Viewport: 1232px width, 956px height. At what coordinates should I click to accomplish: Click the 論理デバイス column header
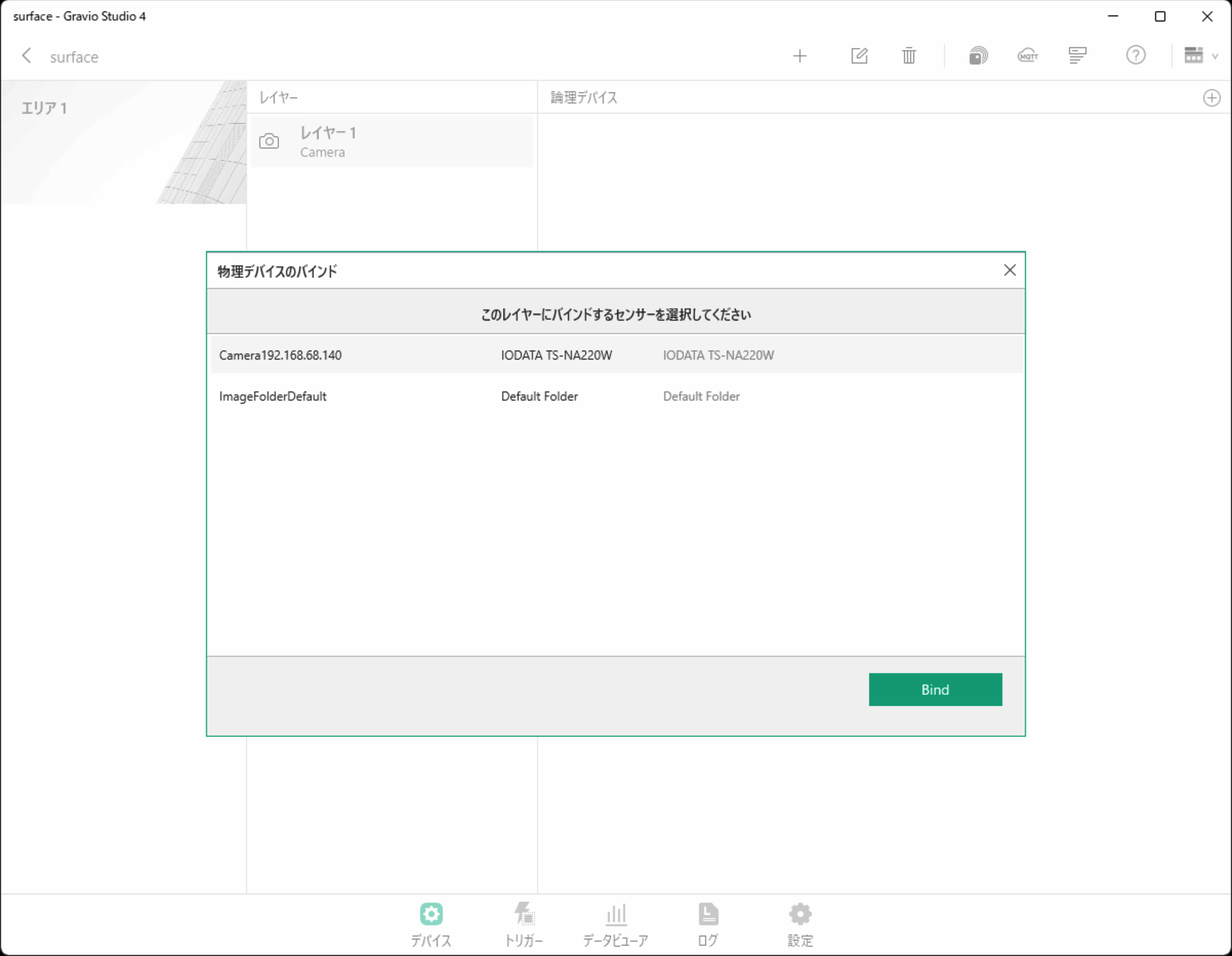[584, 97]
